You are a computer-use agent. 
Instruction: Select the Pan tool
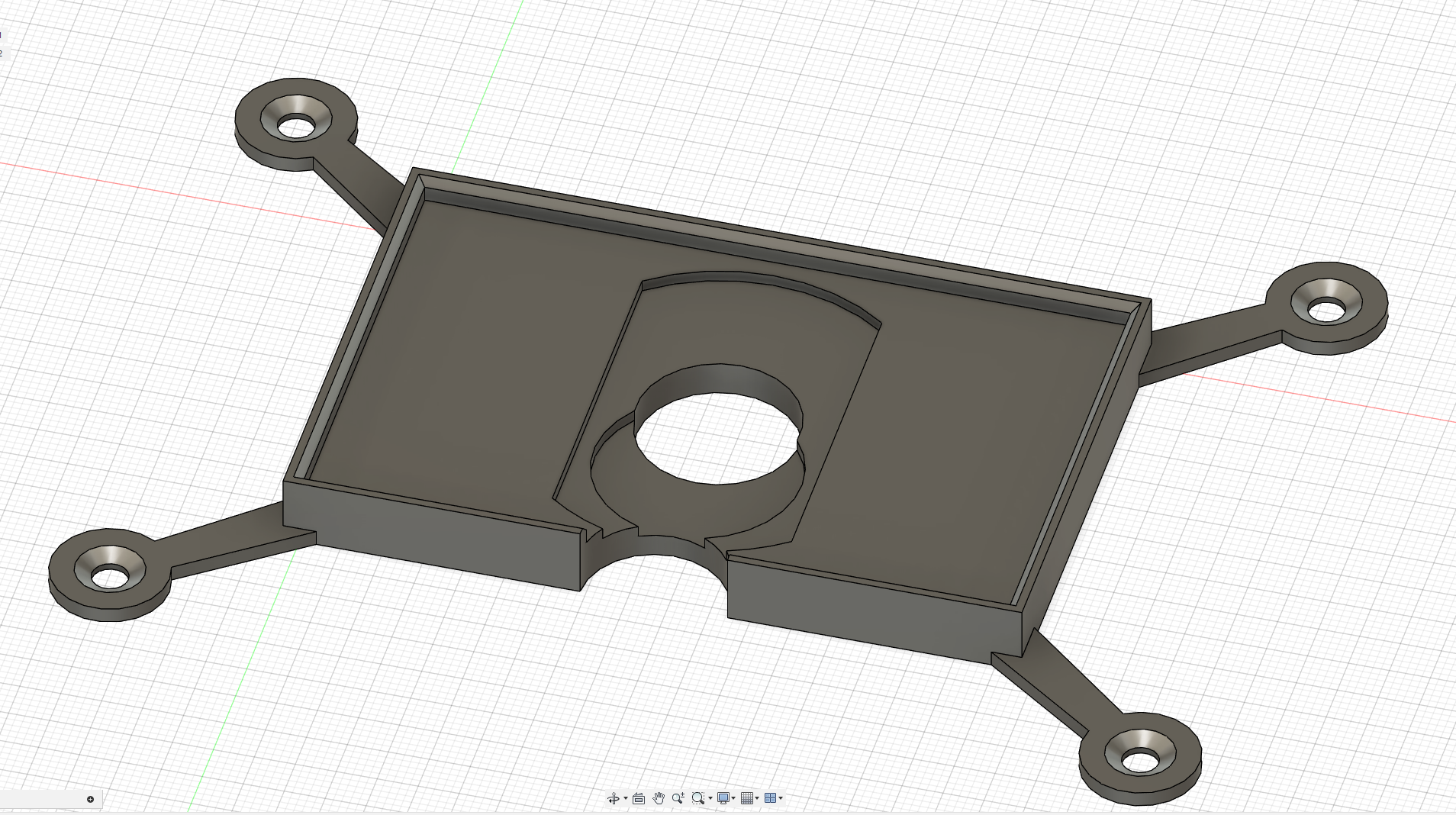[x=659, y=798]
